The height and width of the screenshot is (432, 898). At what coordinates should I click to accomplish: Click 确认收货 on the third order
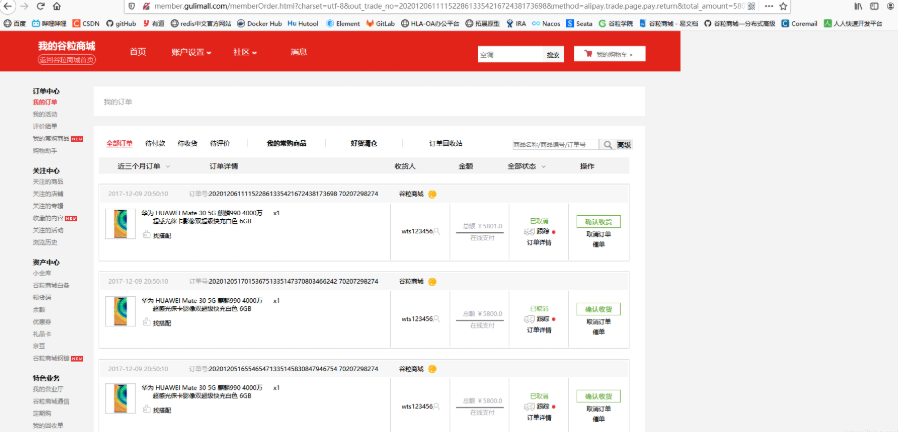(598, 396)
